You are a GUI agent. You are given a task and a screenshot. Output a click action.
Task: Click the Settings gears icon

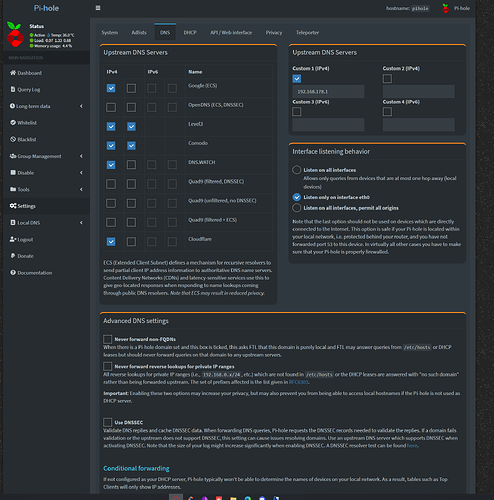coord(13,206)
